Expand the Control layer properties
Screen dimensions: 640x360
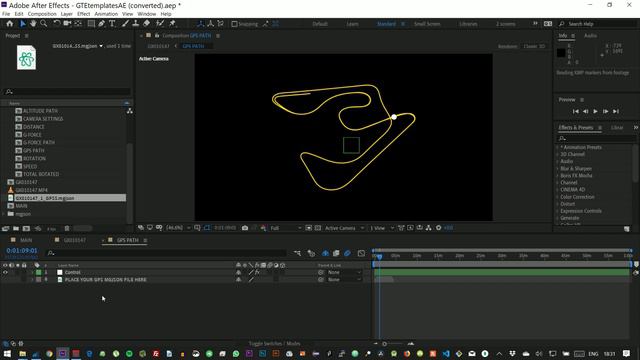pyautogui.click(x=32, y=272)
